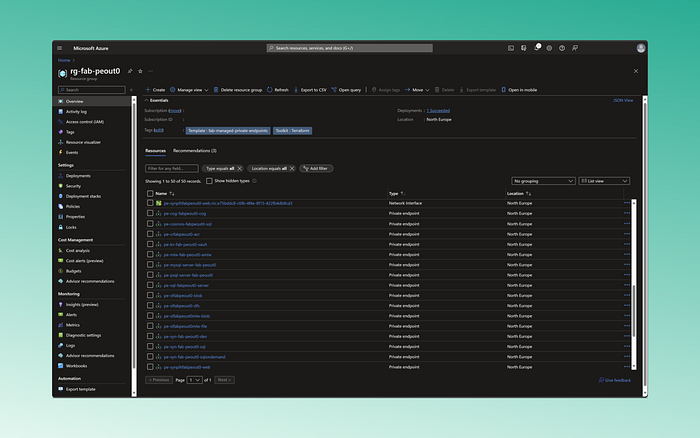The image size is (700, 438).
Task: Select checkbox for pe-cog-fabpeout0-cog
Action: point(150,213)
